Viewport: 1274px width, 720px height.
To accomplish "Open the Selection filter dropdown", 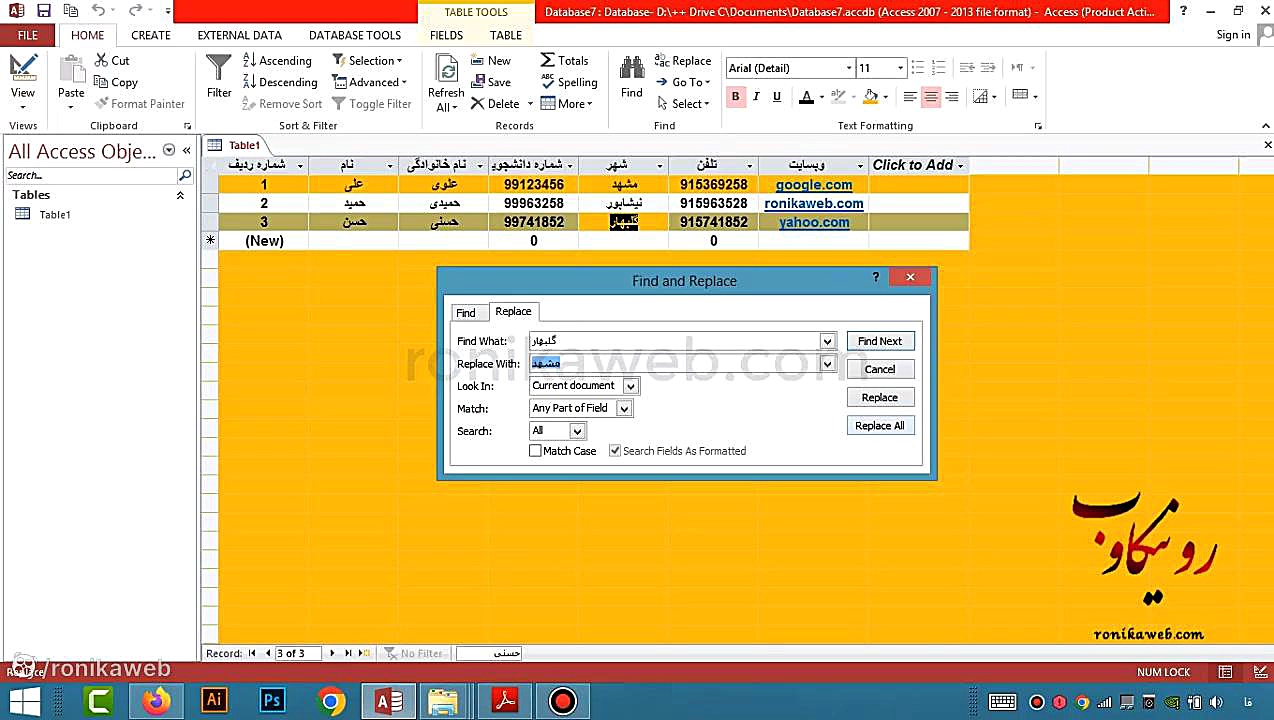I will (x=367, y=60).
